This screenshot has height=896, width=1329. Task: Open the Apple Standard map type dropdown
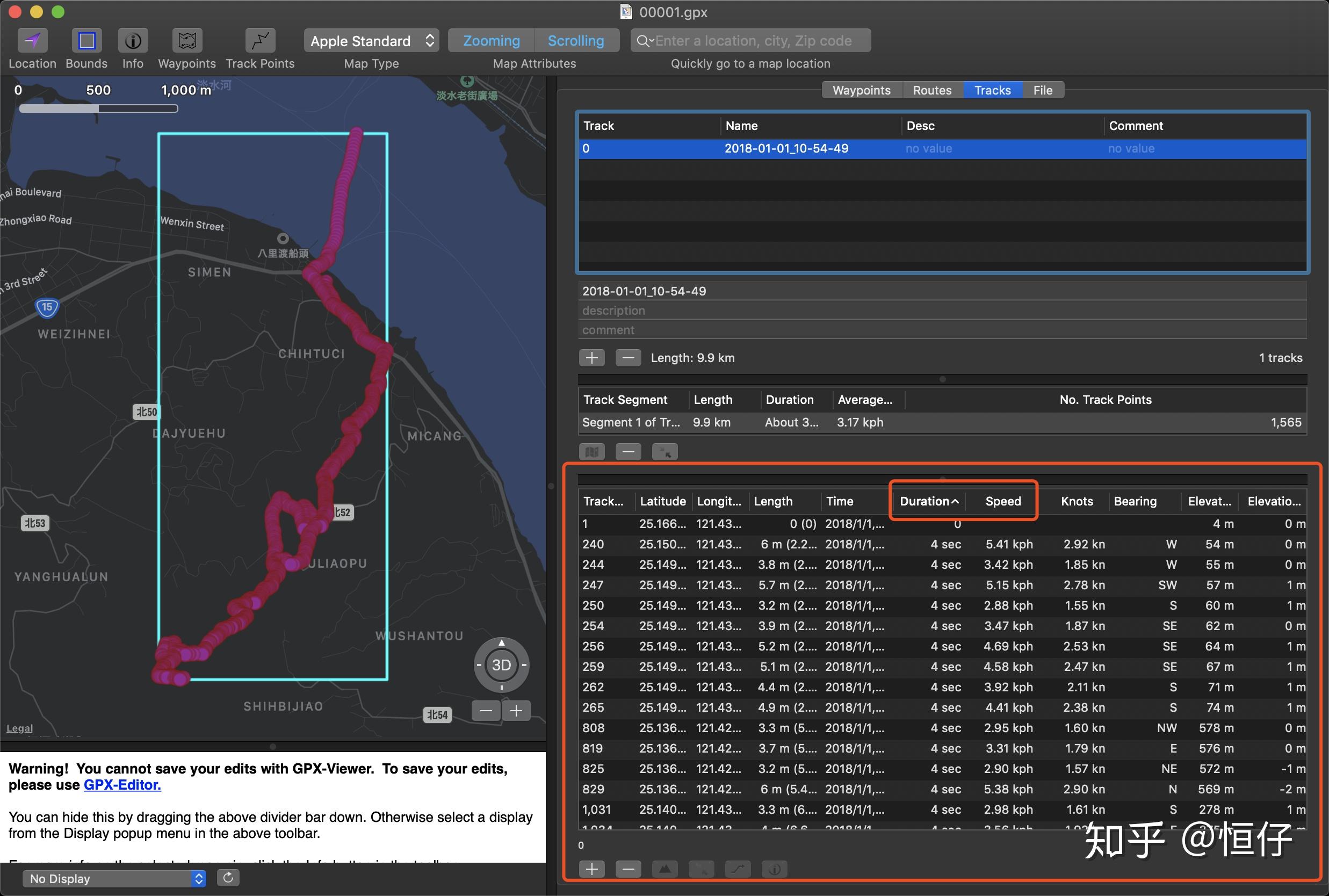coord(371,41)
